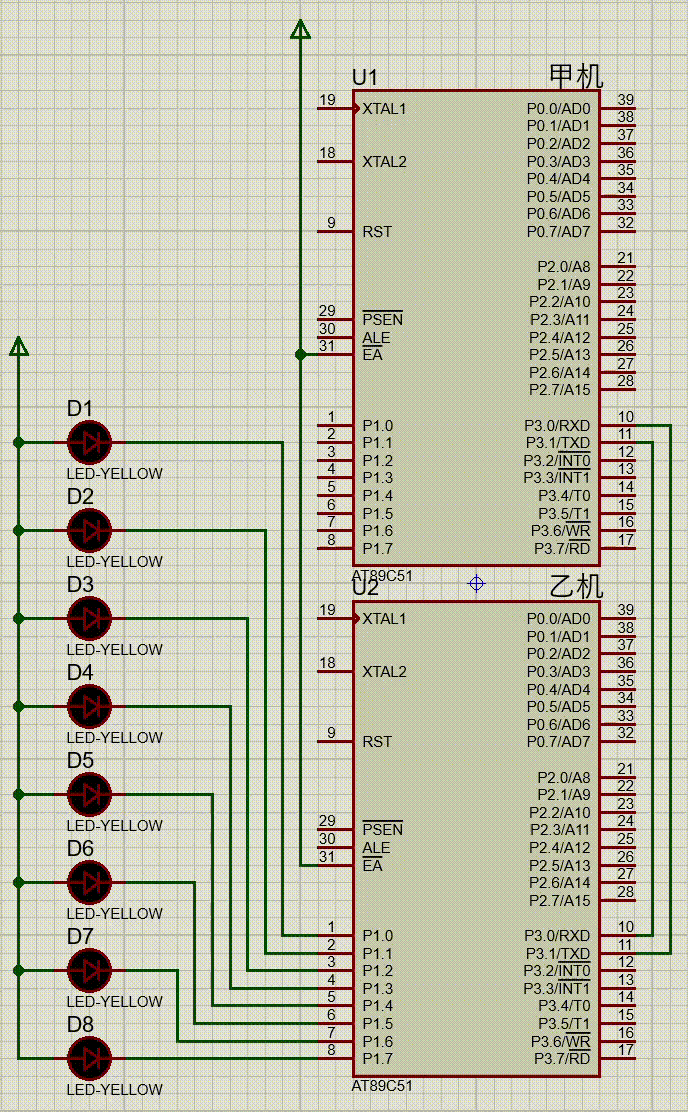Click the RST pin 9 on U2

tap(335, 741)
